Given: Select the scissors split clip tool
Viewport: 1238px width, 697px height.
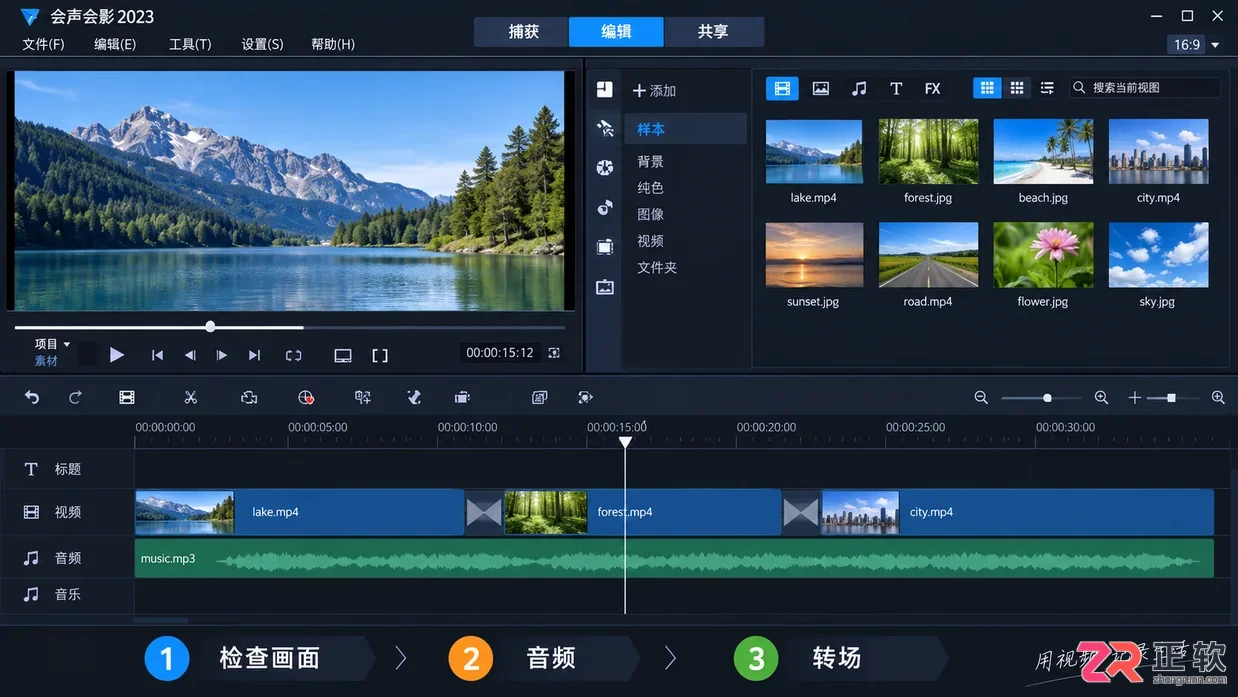Looking at the screenshot, I should click(190, 397).
